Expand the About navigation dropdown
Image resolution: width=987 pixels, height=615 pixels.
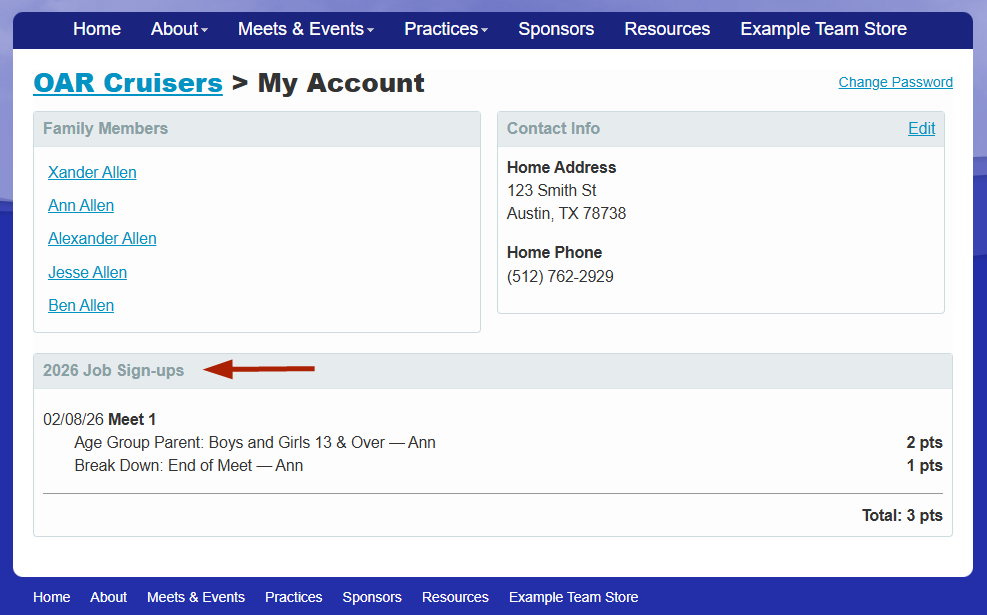178,29
